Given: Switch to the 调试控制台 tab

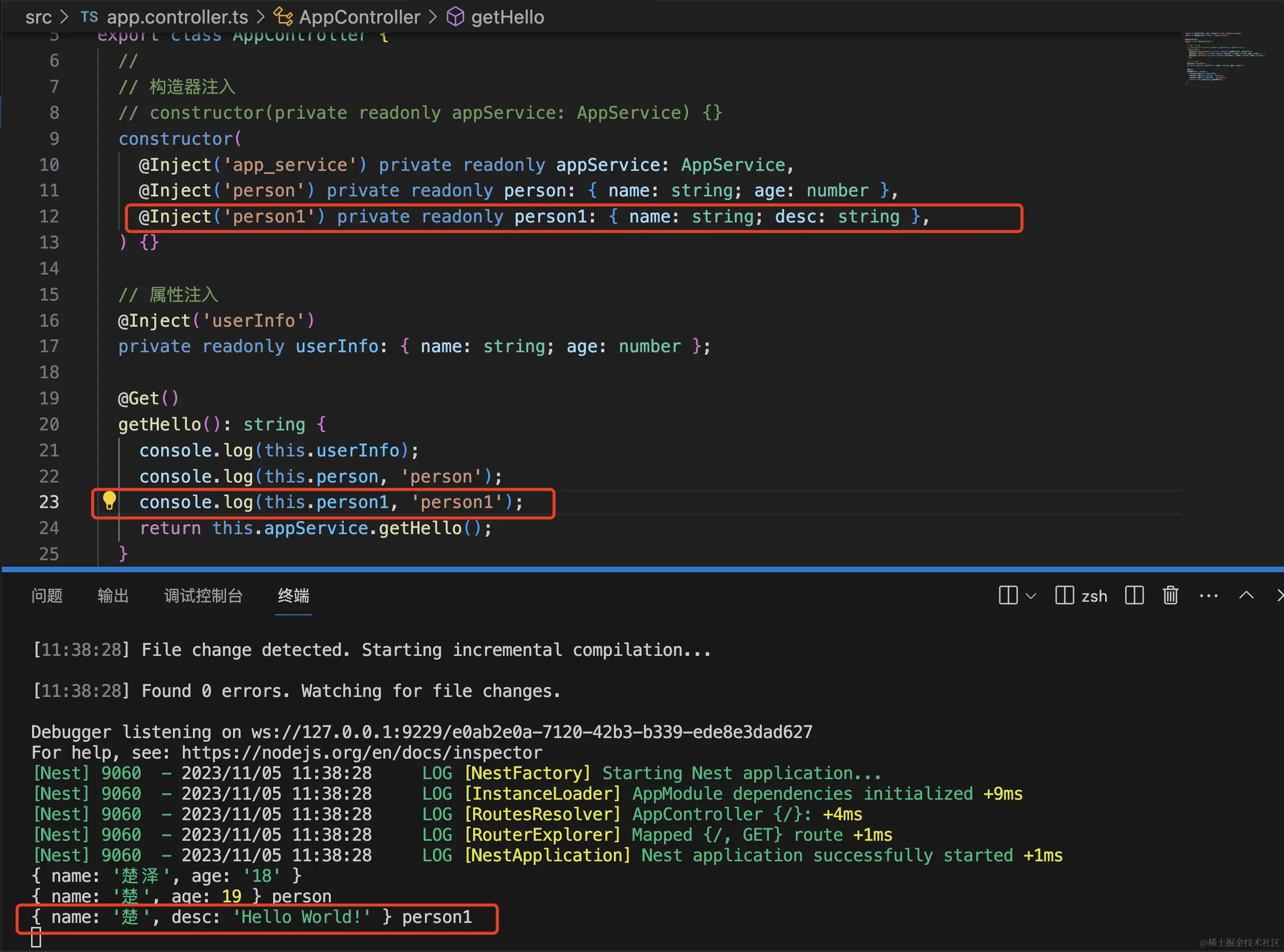Looking at the screenshot, I should point(203,595).
